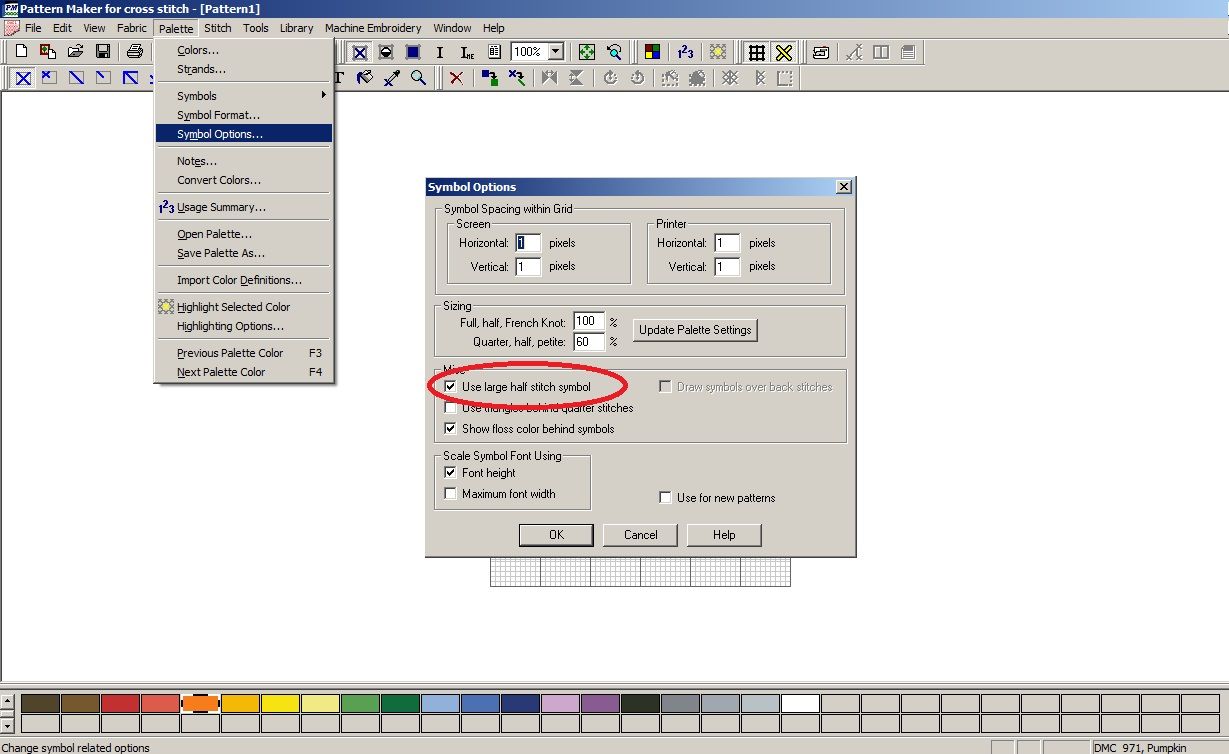
Task: Toggle Use large half stitch symbol checkbox
Action: pos(451,386)
